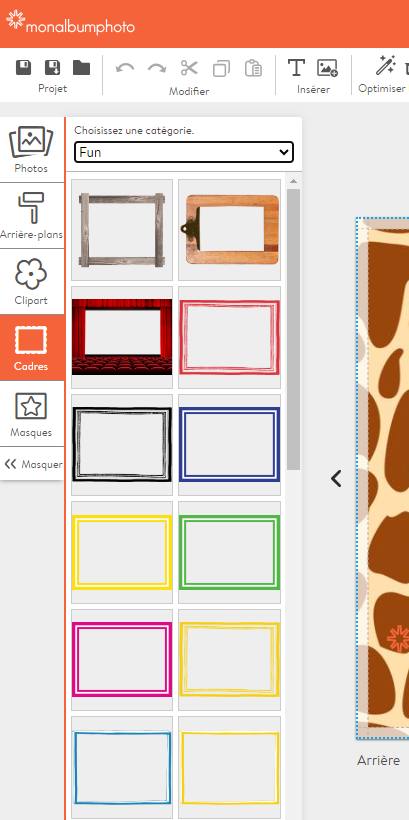
Task: Choose the red theater curtain frame
Action: (122, 337)
